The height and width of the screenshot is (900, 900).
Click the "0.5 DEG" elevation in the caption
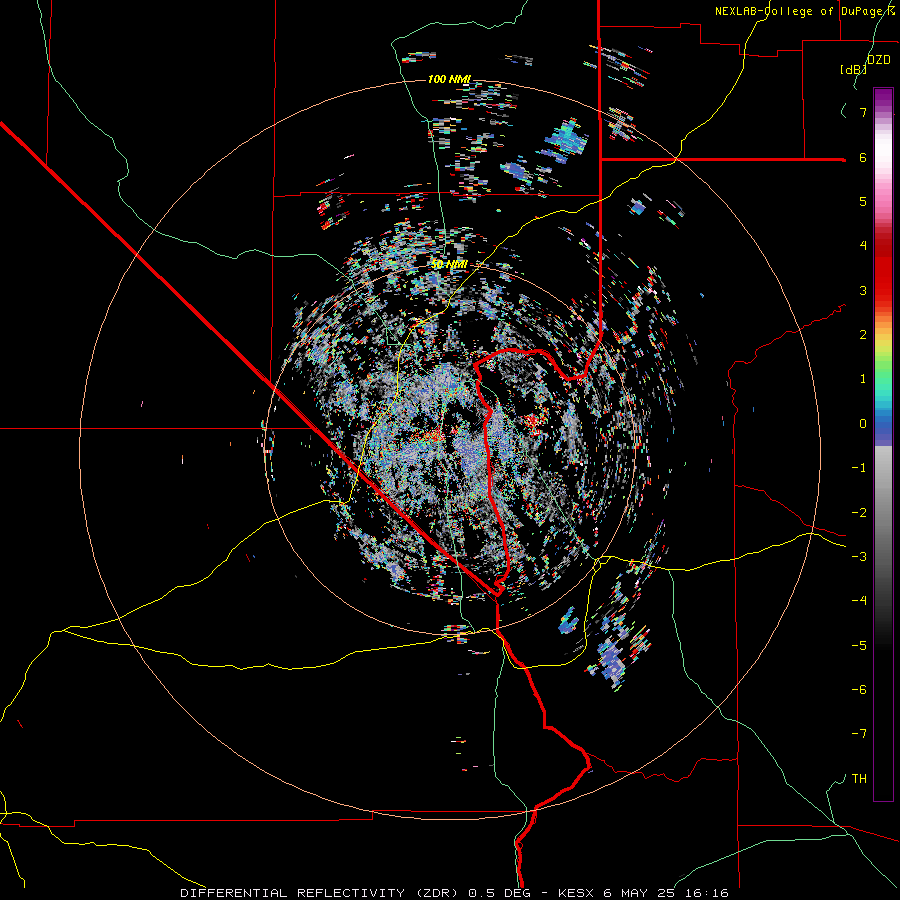pyautogui.click(x=499, y=893)
